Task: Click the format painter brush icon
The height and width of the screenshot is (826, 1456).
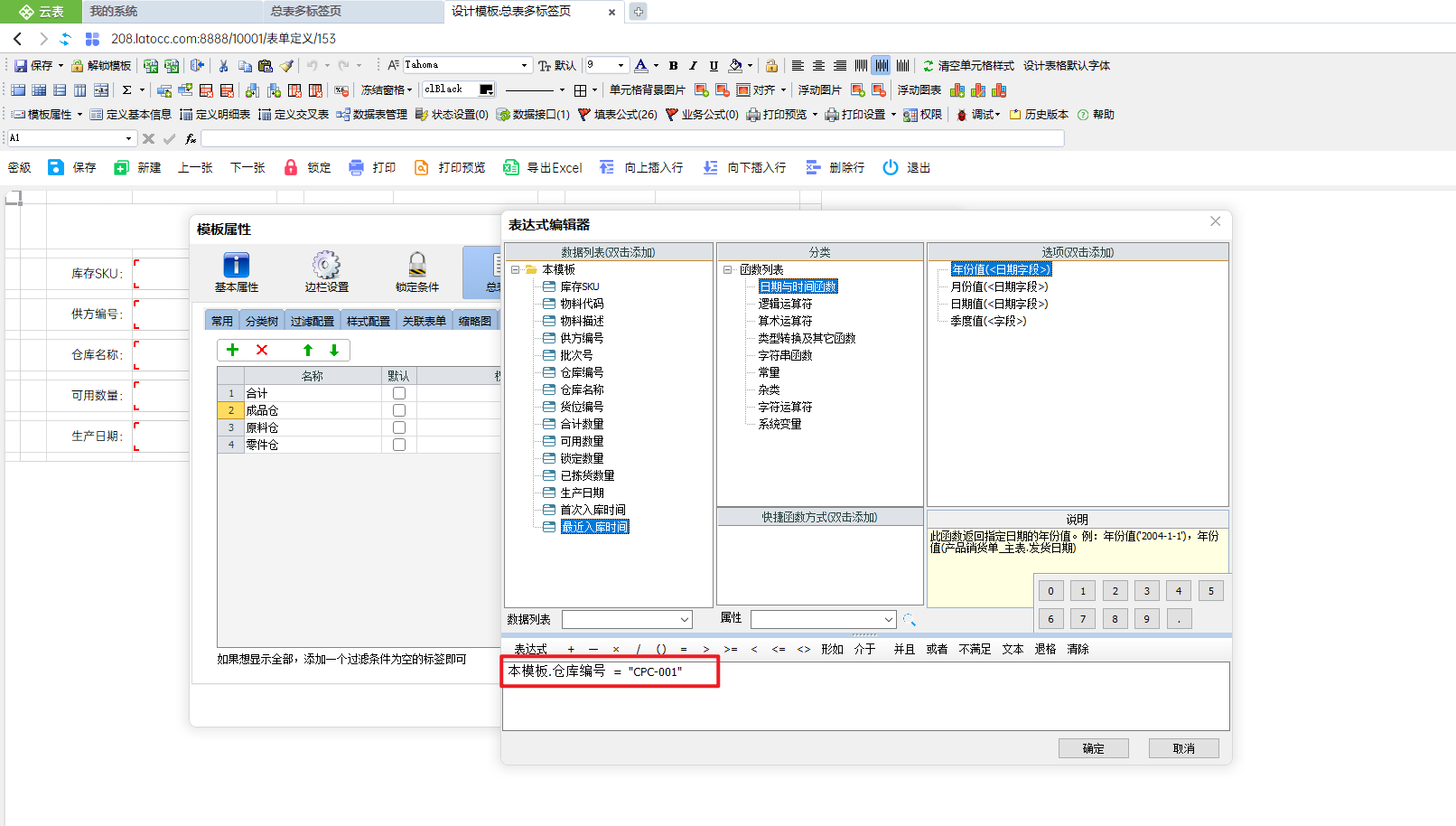Action: point(286,65)
